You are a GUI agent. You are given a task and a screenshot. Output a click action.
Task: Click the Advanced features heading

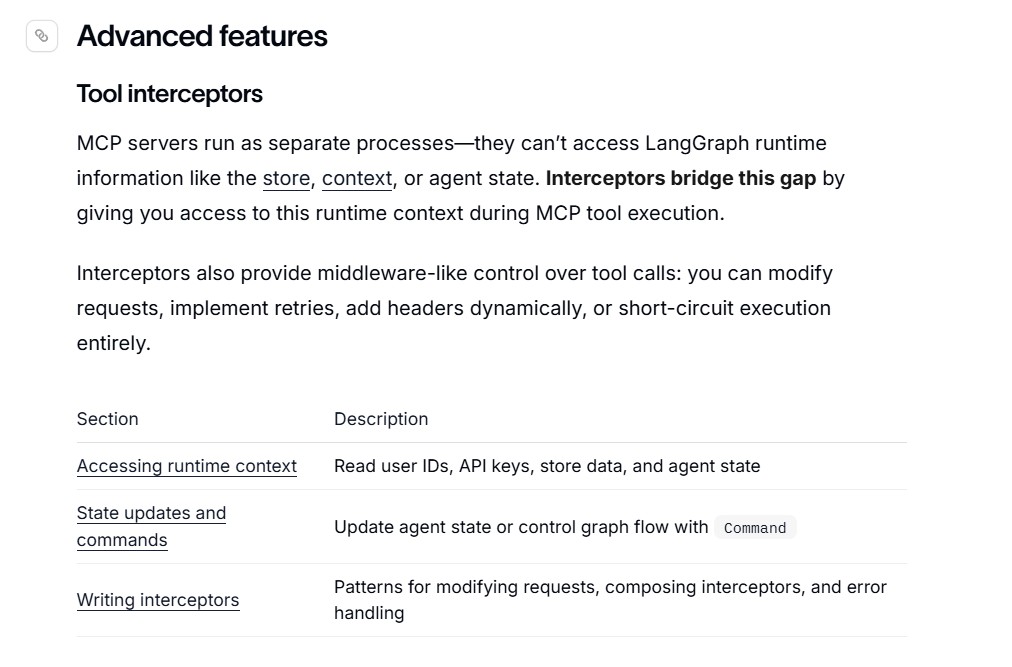click(x=202, y=36)
